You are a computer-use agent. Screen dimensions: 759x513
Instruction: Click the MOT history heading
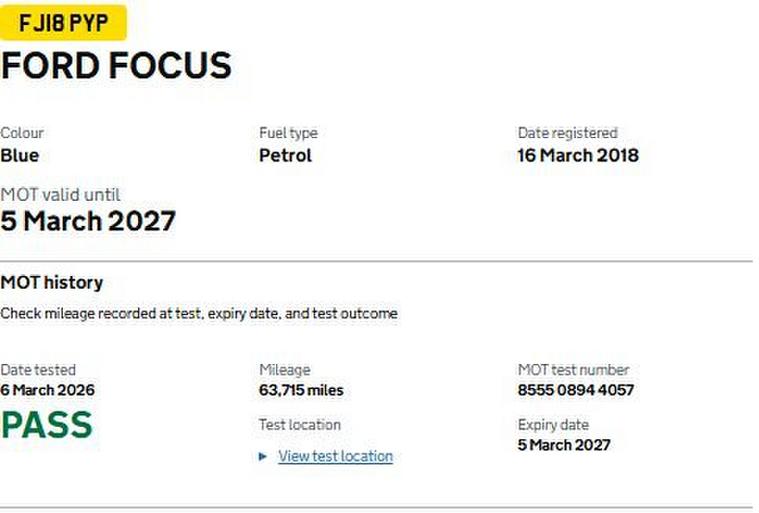(x=52, y=283)
